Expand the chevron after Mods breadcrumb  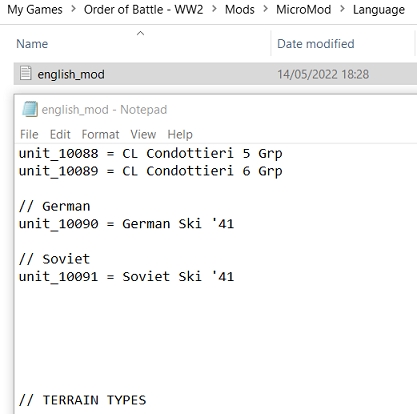pyautogui.click(x=266, y=9)
